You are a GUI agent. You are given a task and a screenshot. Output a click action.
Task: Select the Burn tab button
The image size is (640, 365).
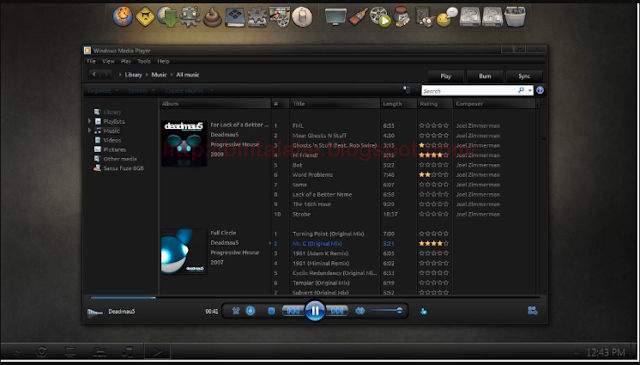485,76
